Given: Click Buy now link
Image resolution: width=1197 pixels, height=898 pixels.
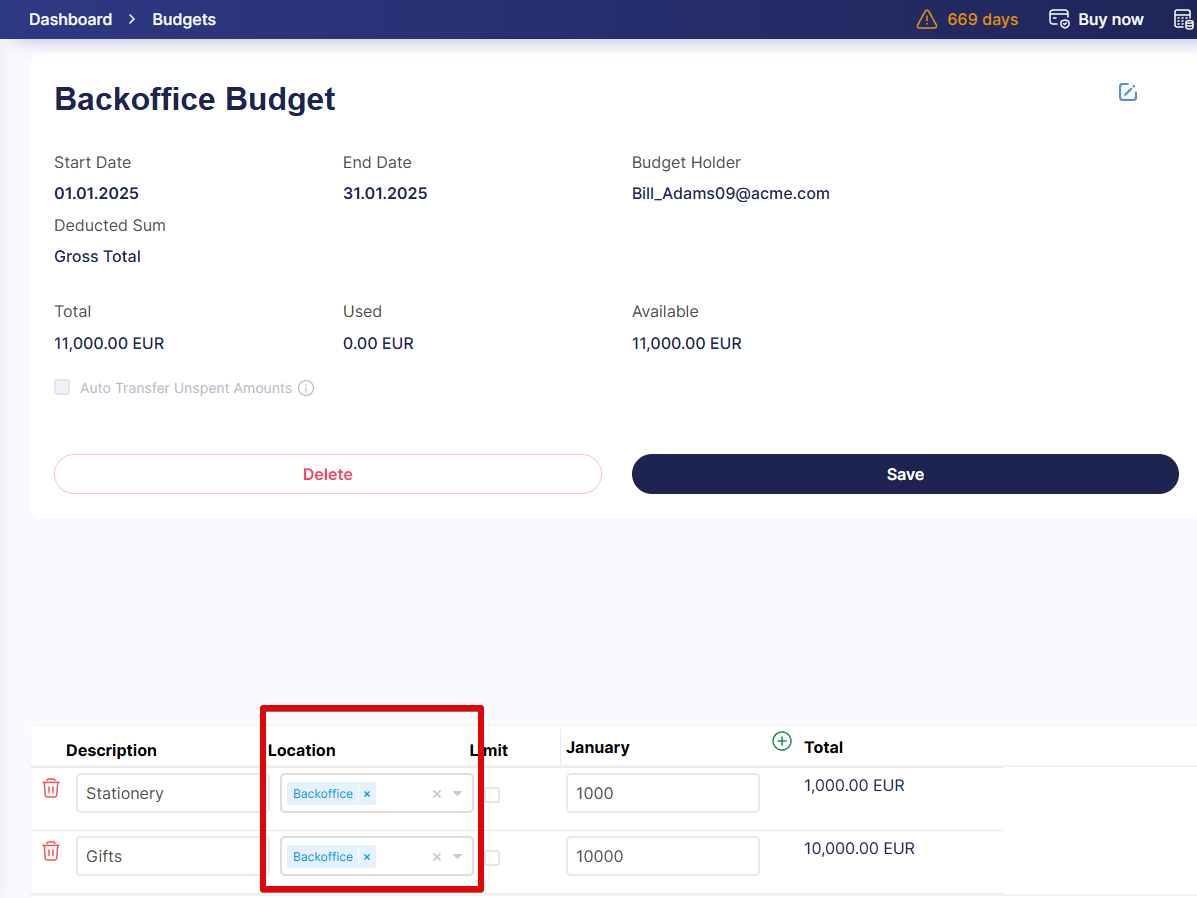Looking at the screenshot, I should tap(1110, 19).
